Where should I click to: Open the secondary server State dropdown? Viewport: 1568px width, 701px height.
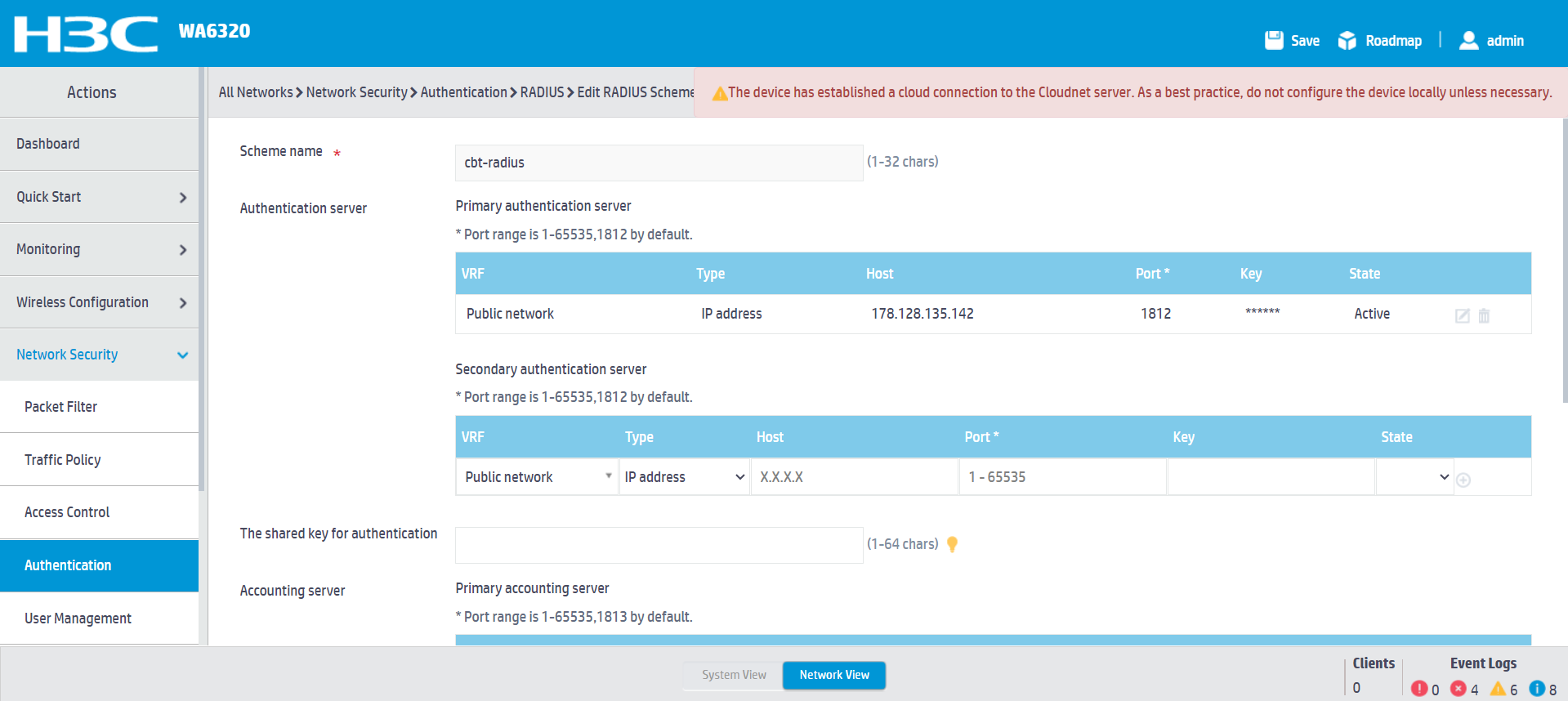pyautogui.click(x=1414, y=477)
